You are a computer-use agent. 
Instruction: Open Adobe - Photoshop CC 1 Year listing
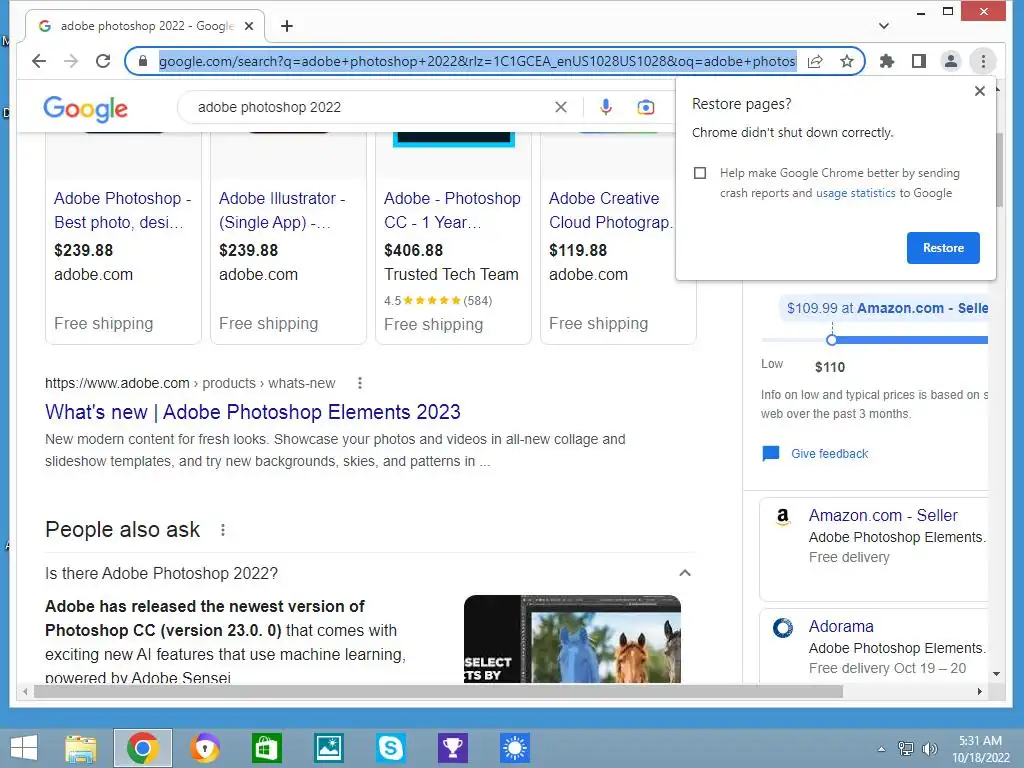pos(452,210)
